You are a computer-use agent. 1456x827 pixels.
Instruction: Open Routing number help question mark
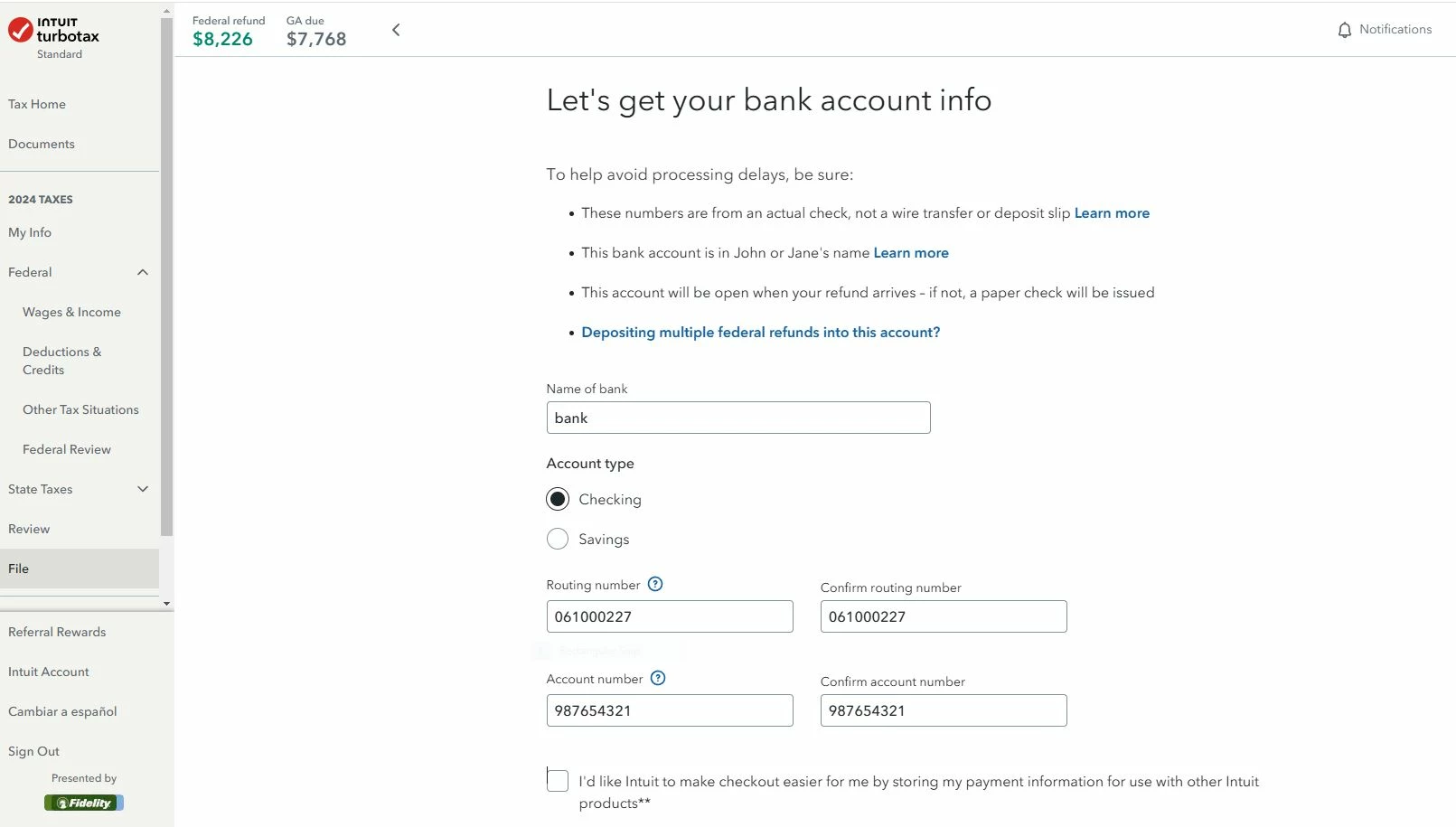656,584
